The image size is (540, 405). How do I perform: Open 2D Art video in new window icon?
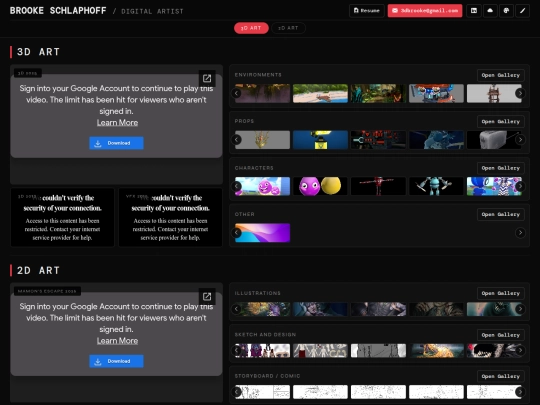207,297
